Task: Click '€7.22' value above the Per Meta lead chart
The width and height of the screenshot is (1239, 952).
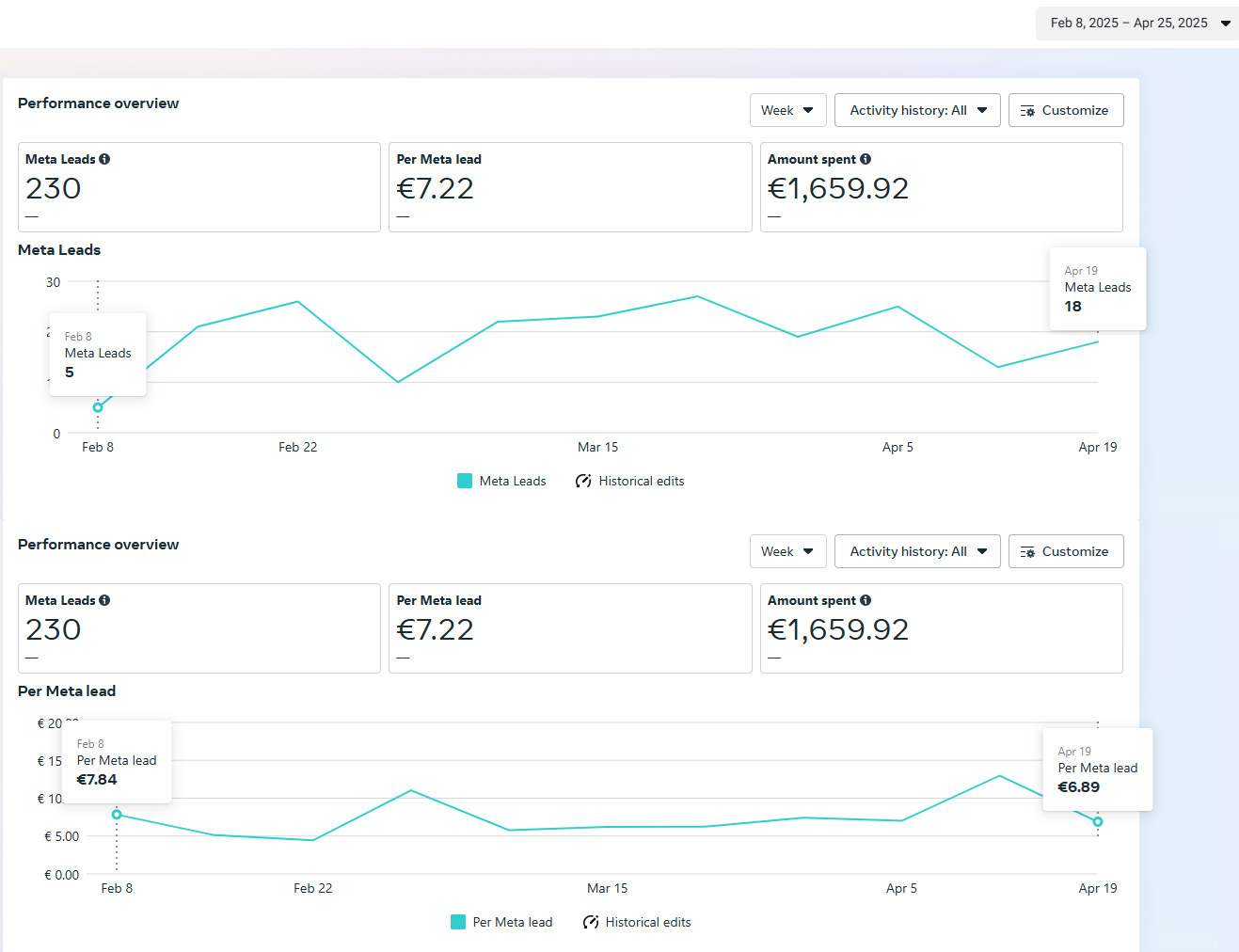Action: [436, 629]
